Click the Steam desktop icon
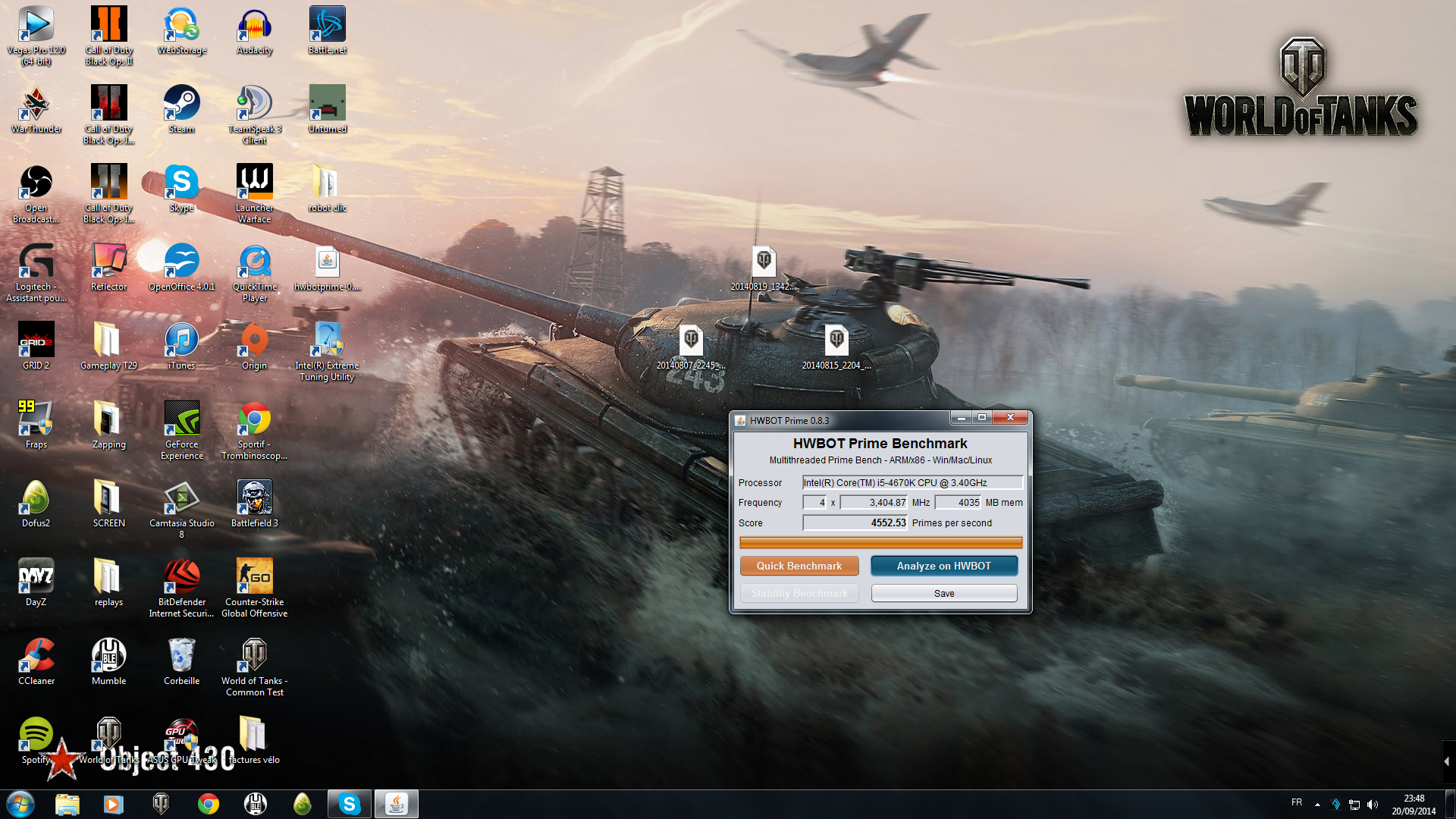This screenshot has height=819, width=1456. tap(182, 109)
